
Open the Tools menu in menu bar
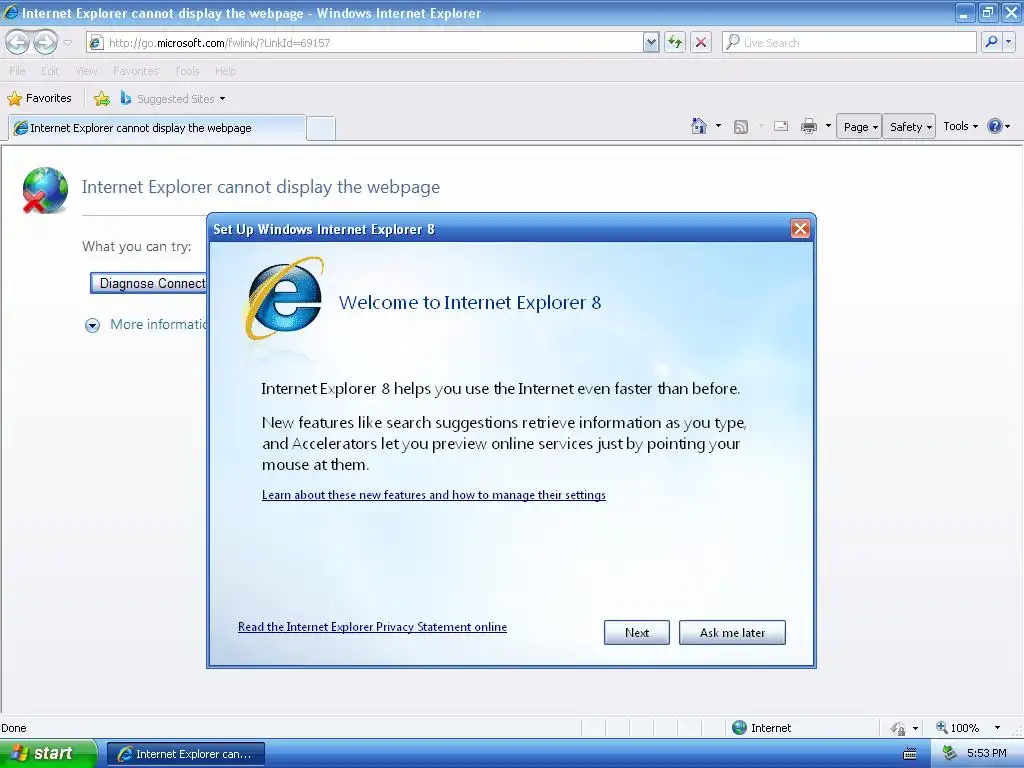187,71
